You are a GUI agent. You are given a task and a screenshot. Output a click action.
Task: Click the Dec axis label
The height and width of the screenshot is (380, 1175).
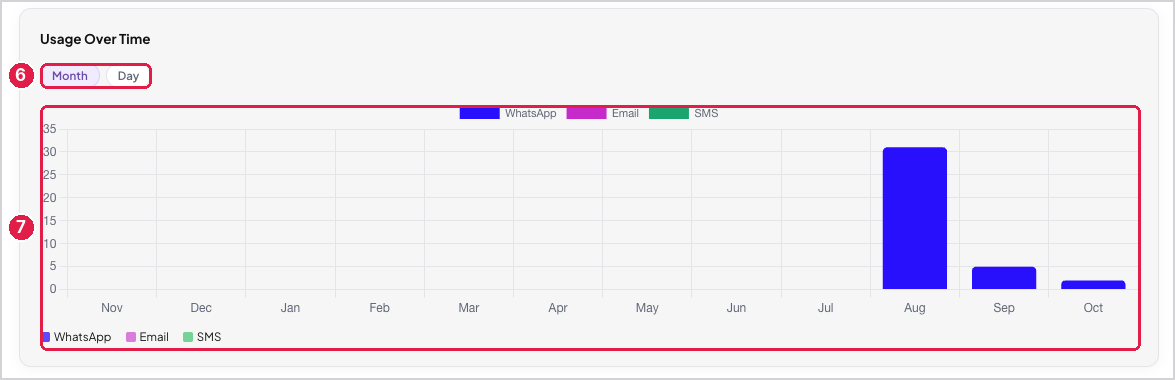(201, 308)
